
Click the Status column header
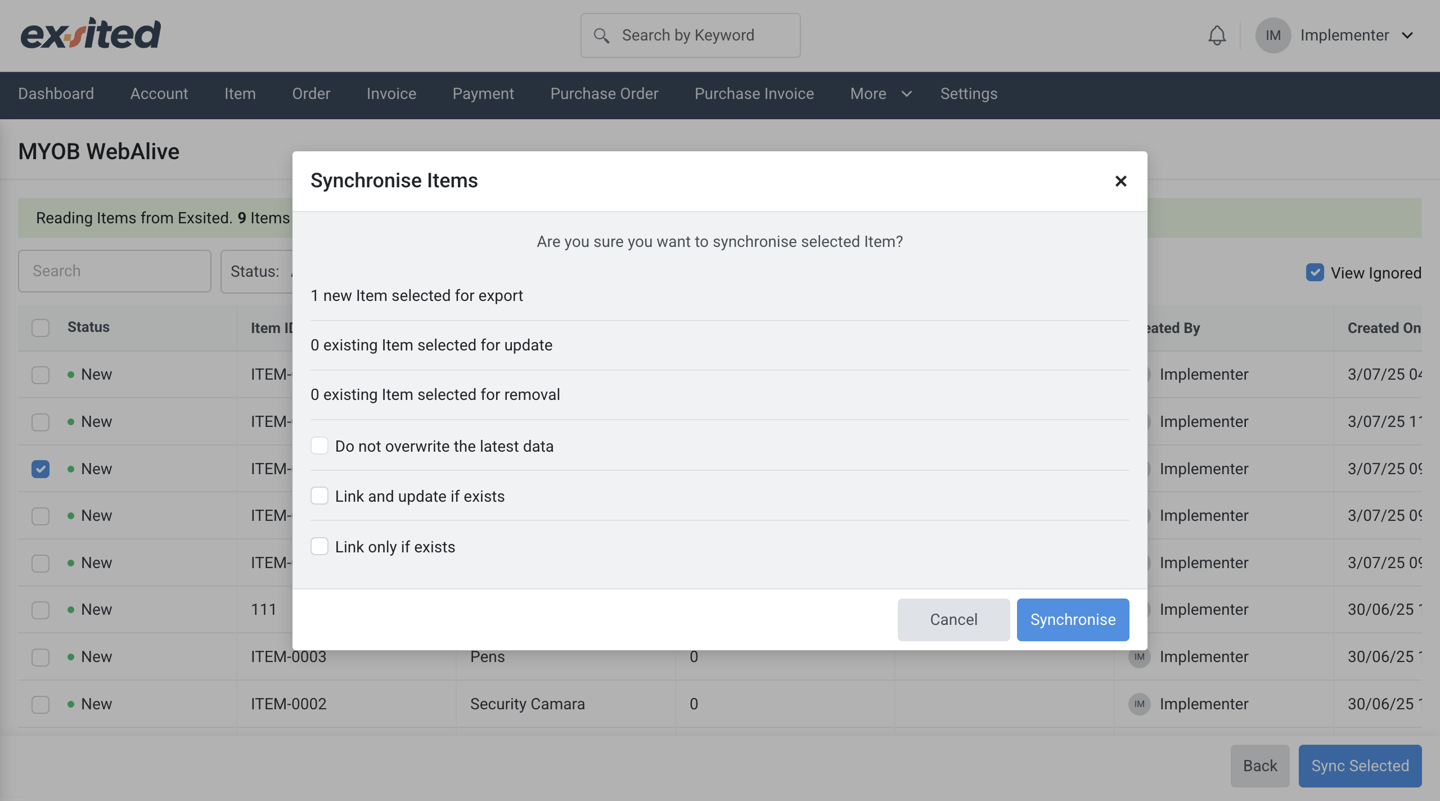click(88, 327)
